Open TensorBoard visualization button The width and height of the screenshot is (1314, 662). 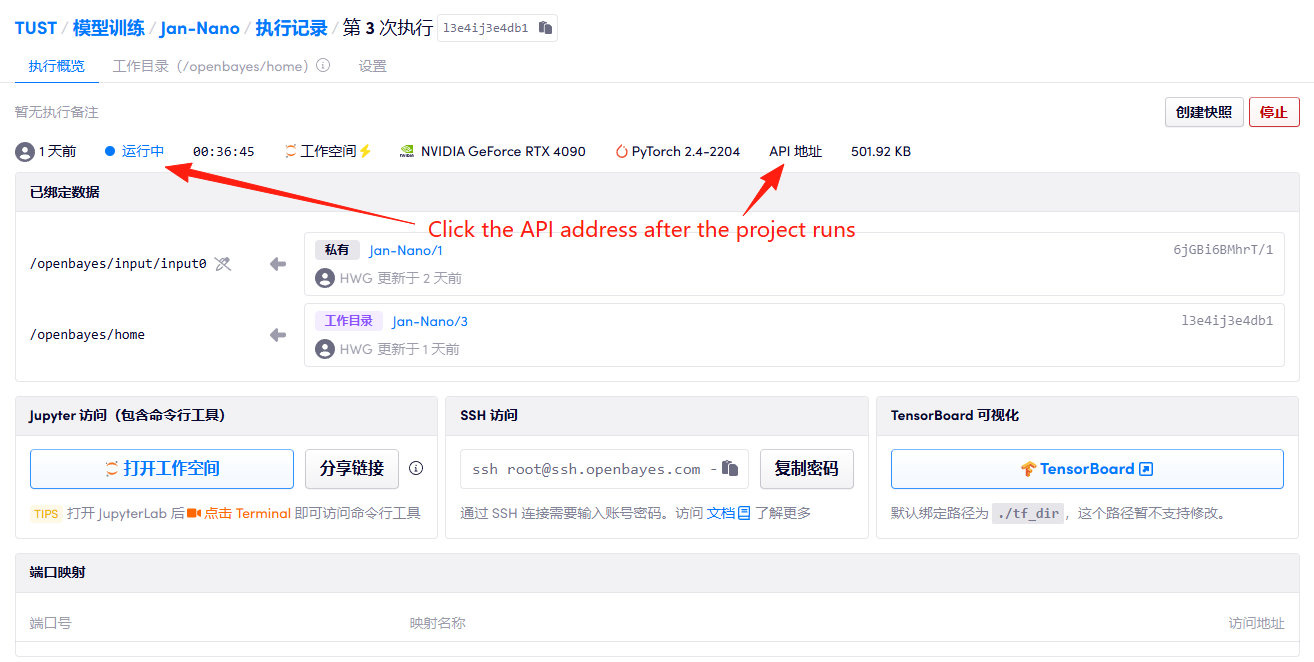pyautogui.click(x=1086, y=468)
